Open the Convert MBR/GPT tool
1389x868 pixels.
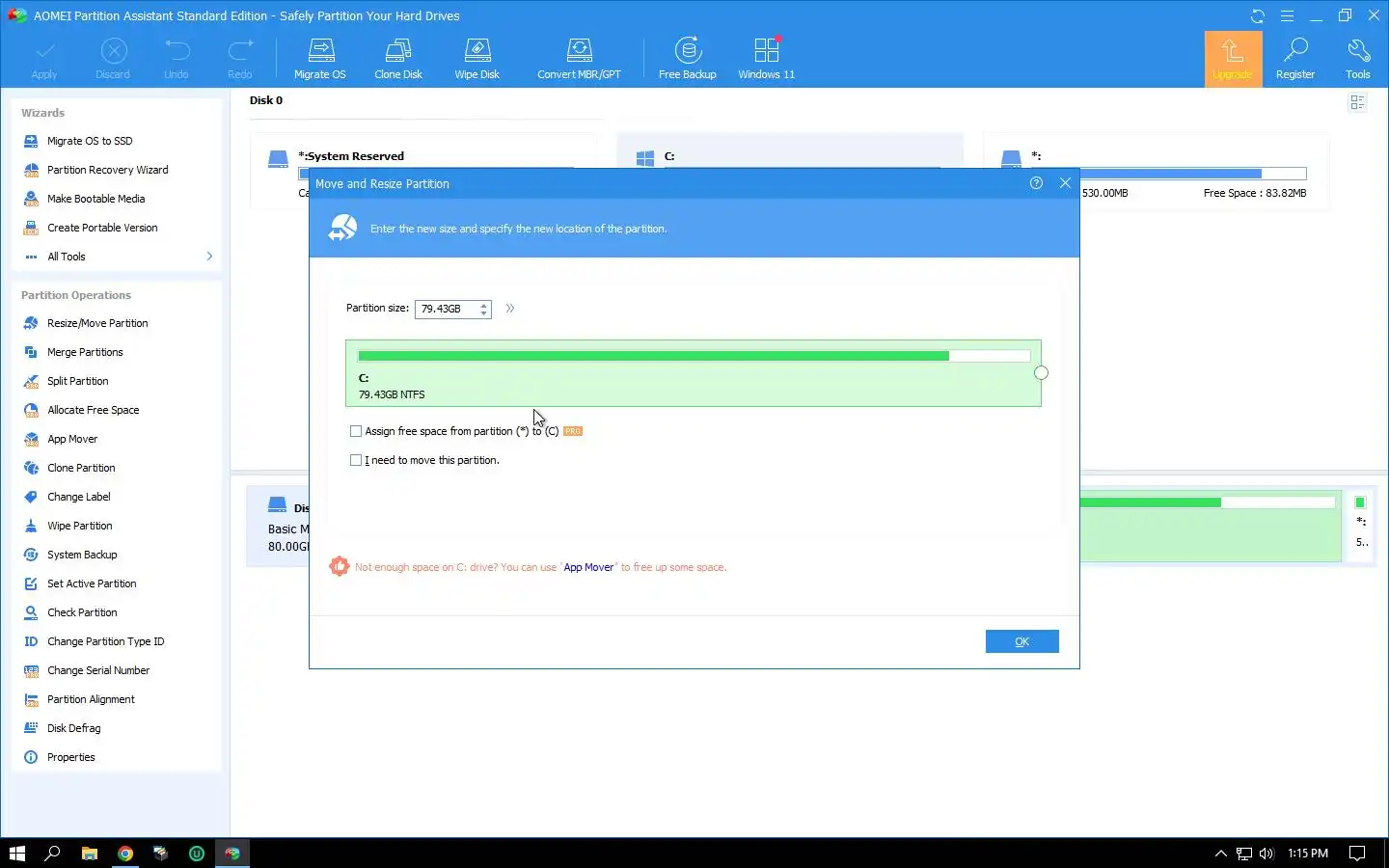click(x=579, y=59)
